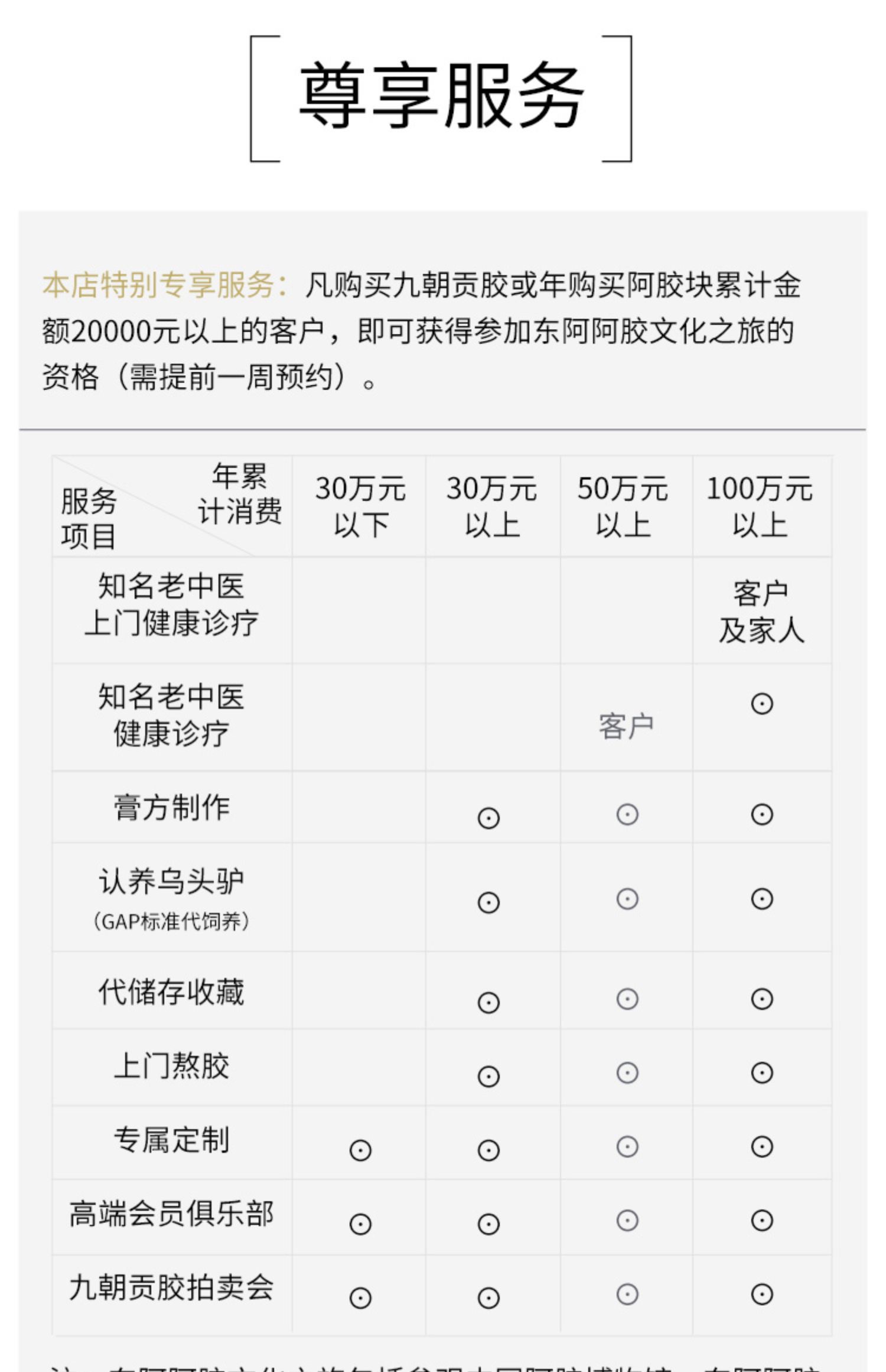Click circle mark for 知名老中医健康诊疗 under 100万元以上

click(762, 704)
